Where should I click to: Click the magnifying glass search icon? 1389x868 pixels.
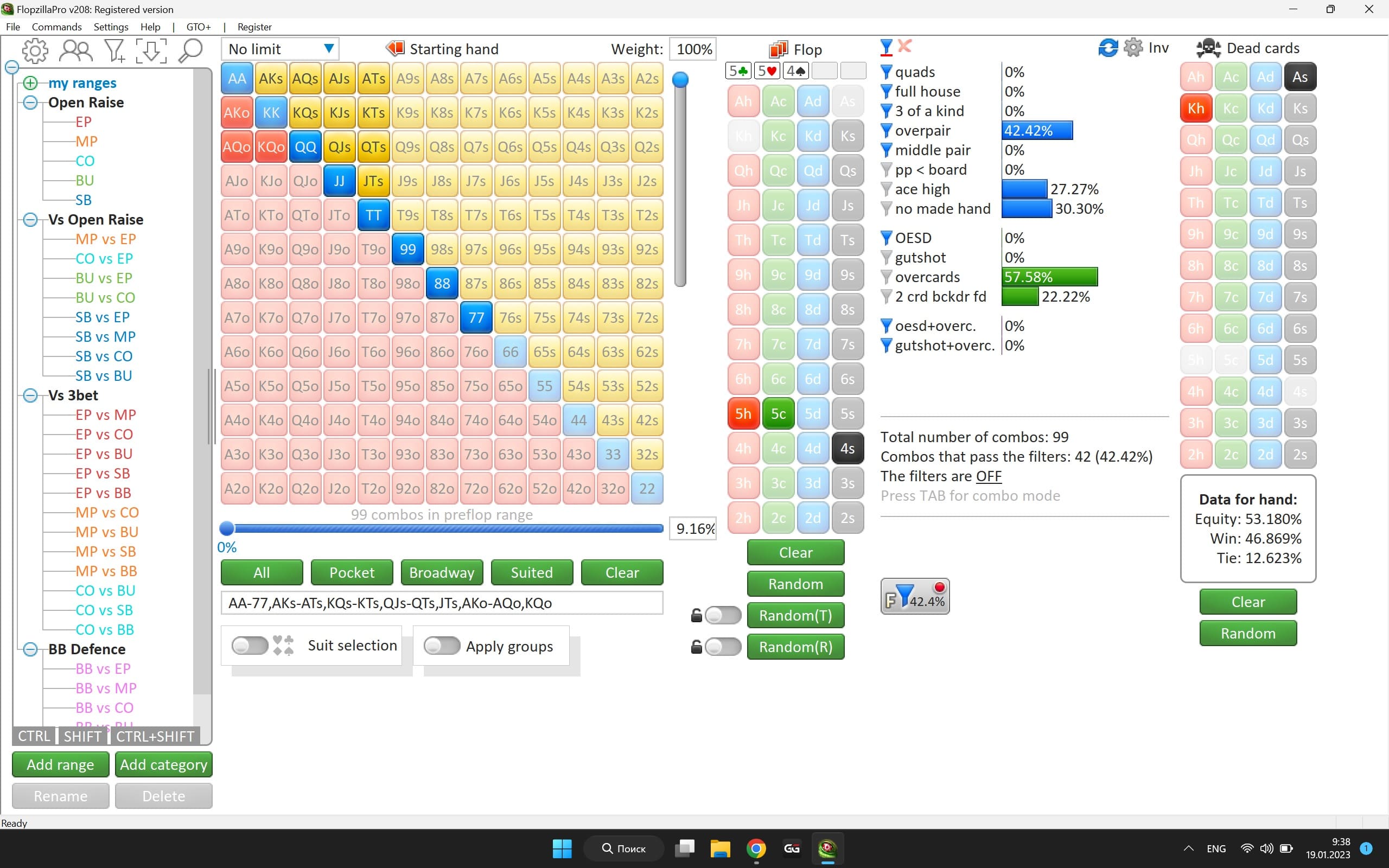pyautogui.click(x=190, y=50)
